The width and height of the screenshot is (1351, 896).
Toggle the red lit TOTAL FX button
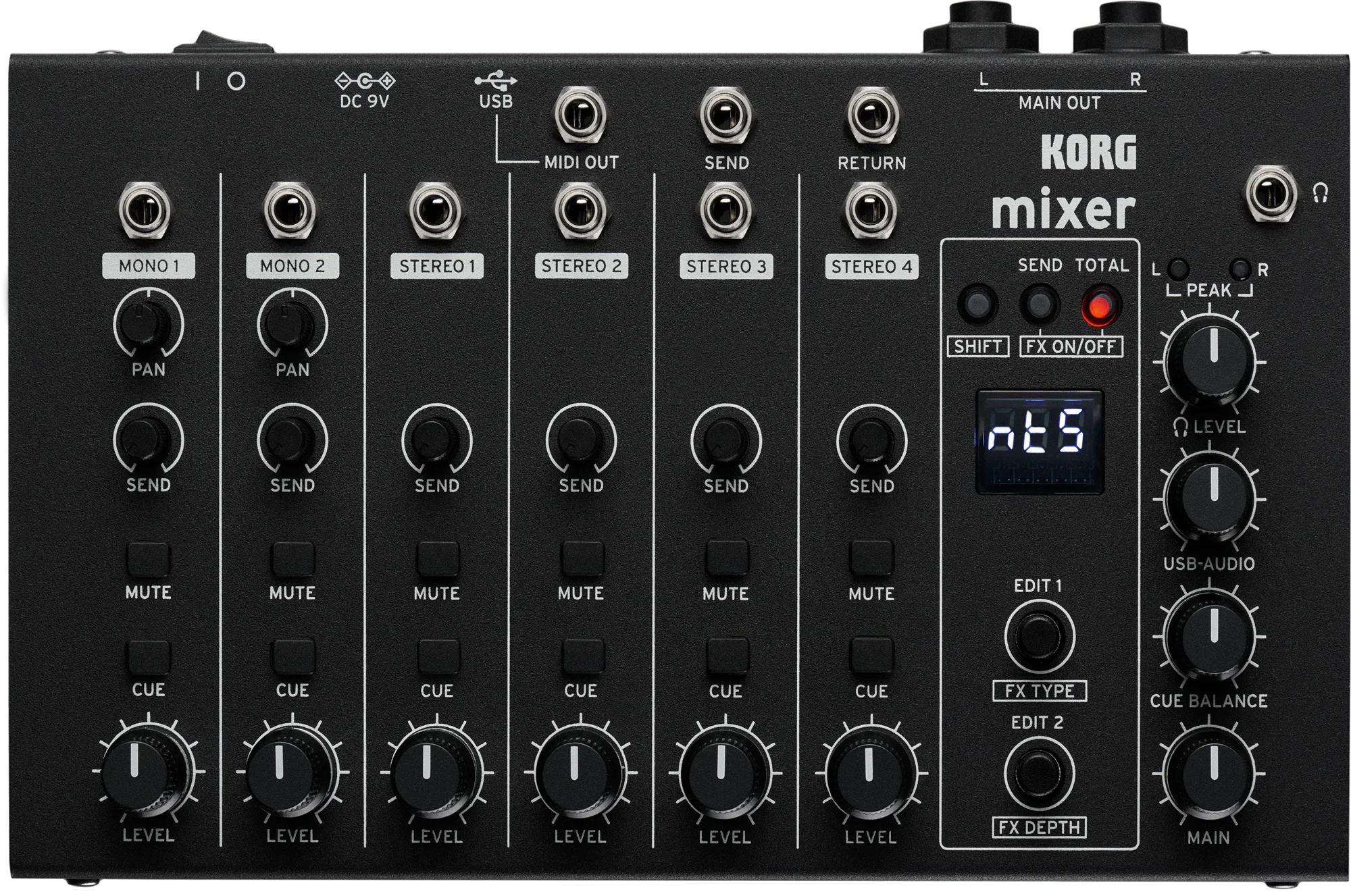[1101, 306]
